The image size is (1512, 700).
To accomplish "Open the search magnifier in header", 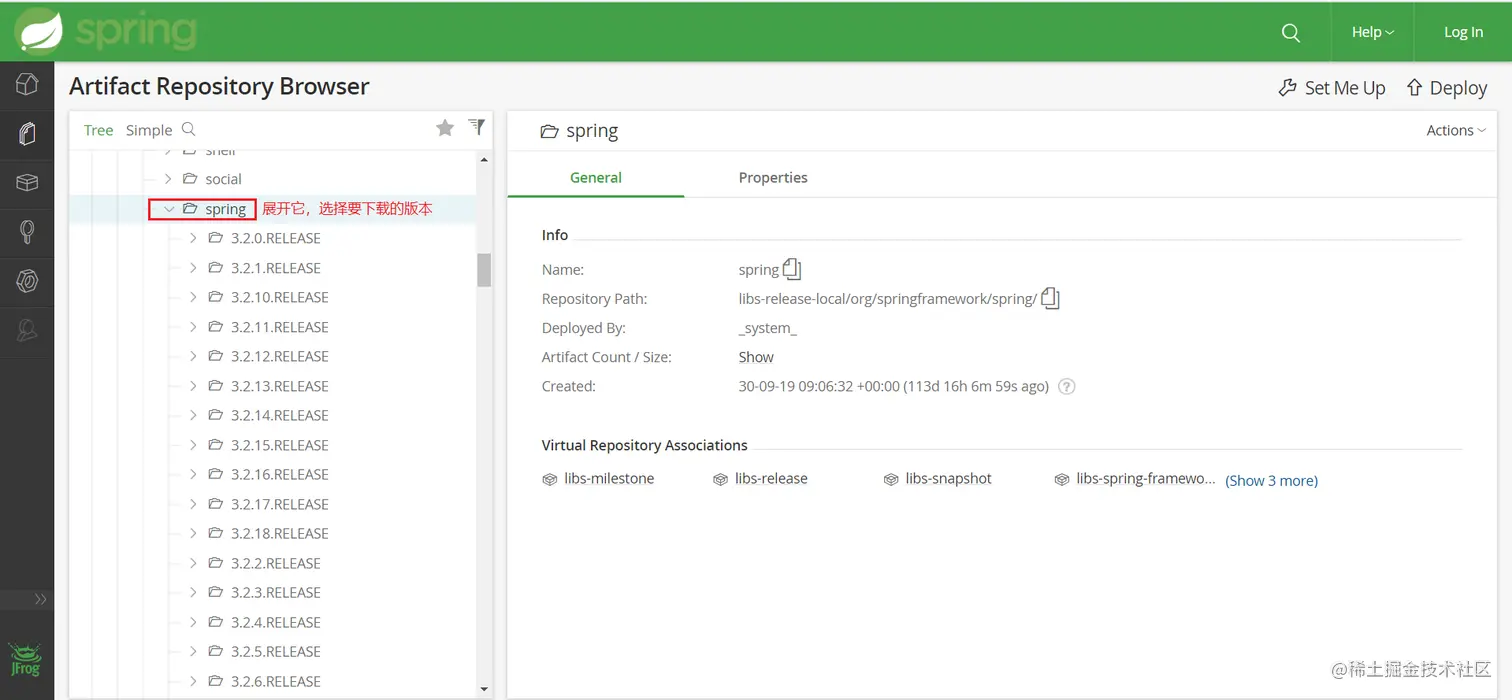I will (1291, 33).
